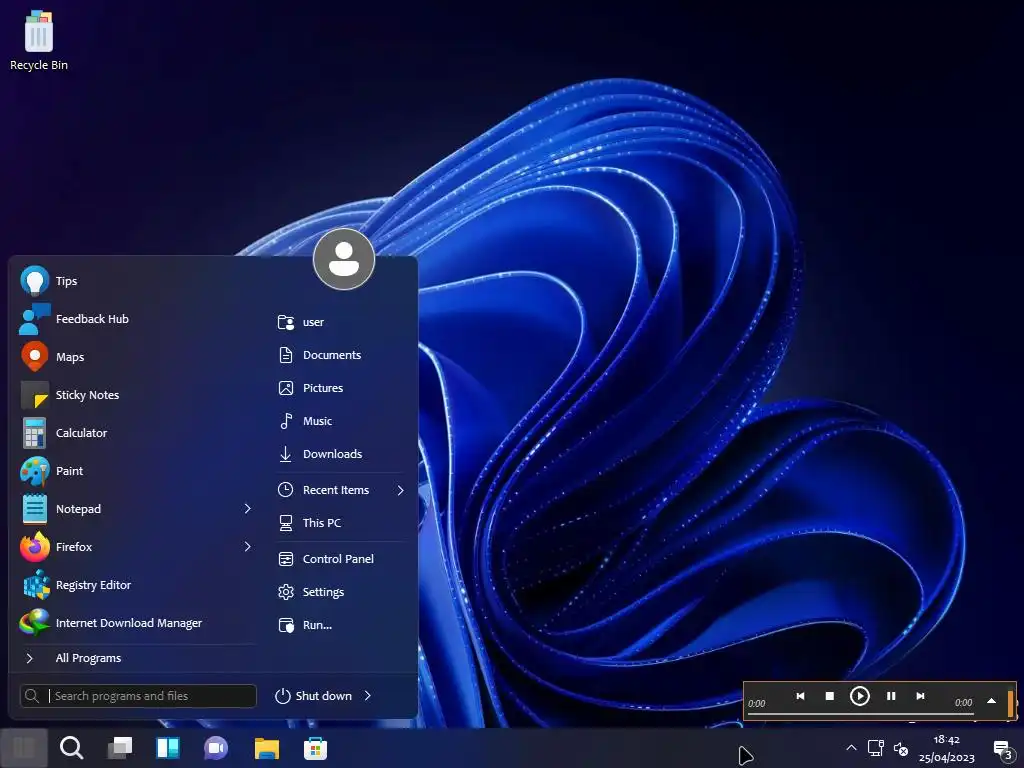Open taskbar Search magnifier
The image size is (1024, 768).
[x=71, y=748]
